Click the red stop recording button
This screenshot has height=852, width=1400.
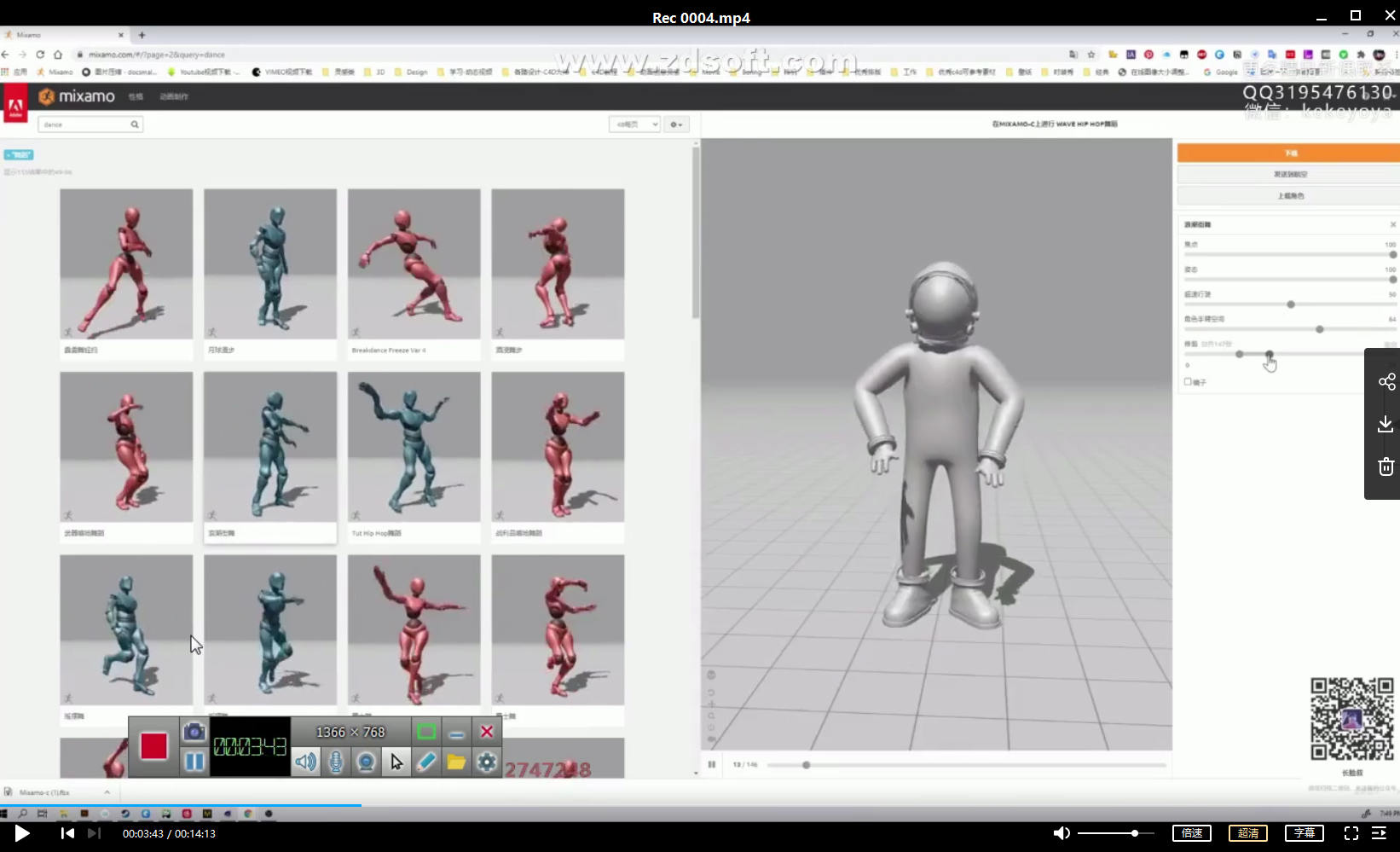point(153,746)
